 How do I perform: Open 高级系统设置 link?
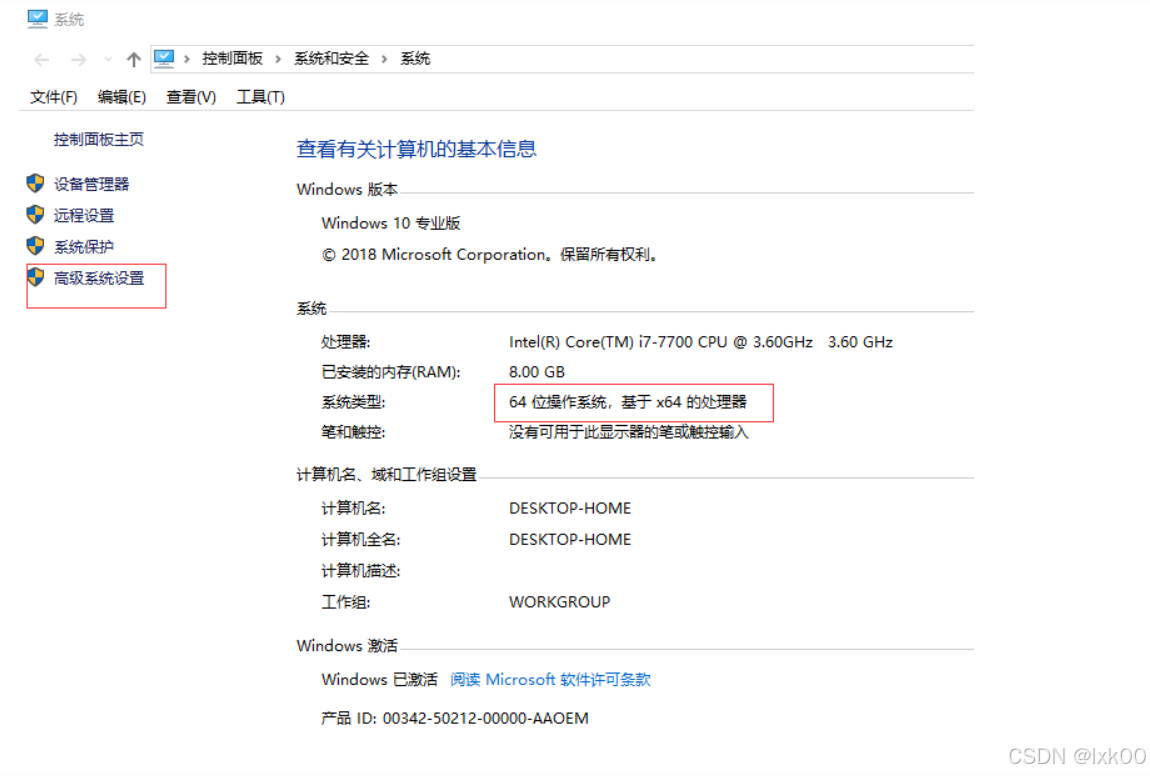pos(99,279)
